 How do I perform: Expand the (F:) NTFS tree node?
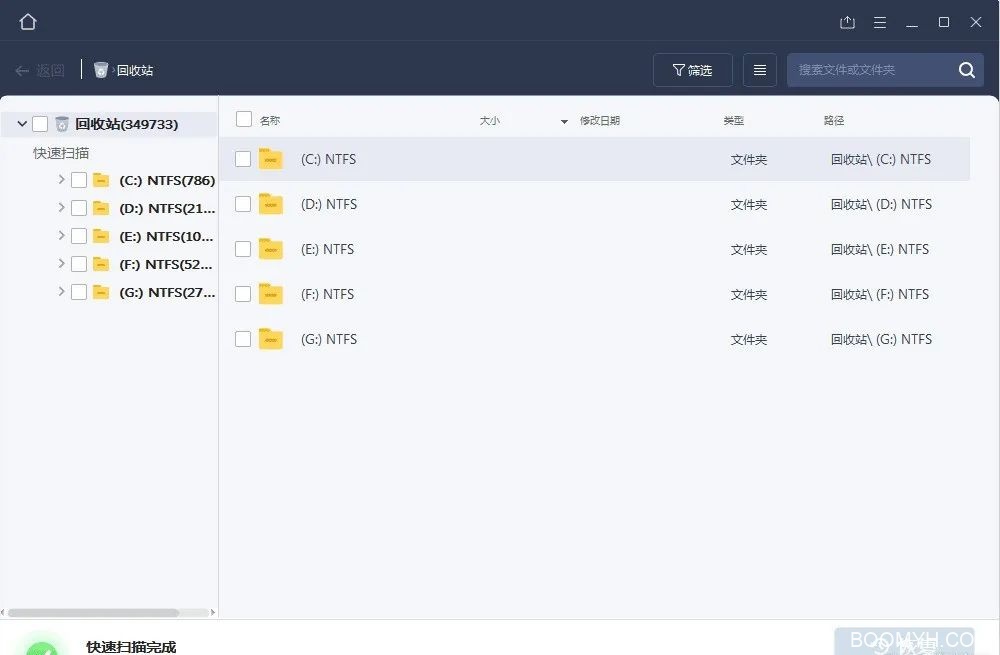[x=61, y=264]
